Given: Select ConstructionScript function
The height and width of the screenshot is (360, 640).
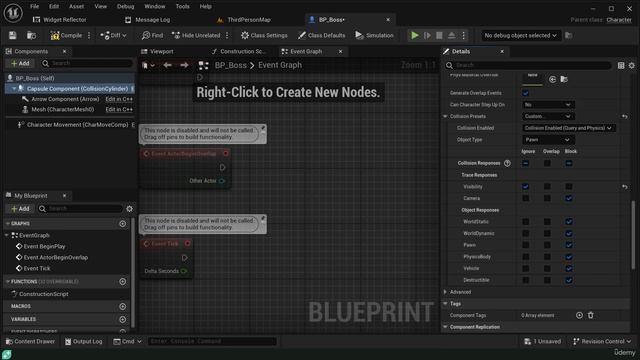Looking at the screenshot, I should tap(43, 294).
